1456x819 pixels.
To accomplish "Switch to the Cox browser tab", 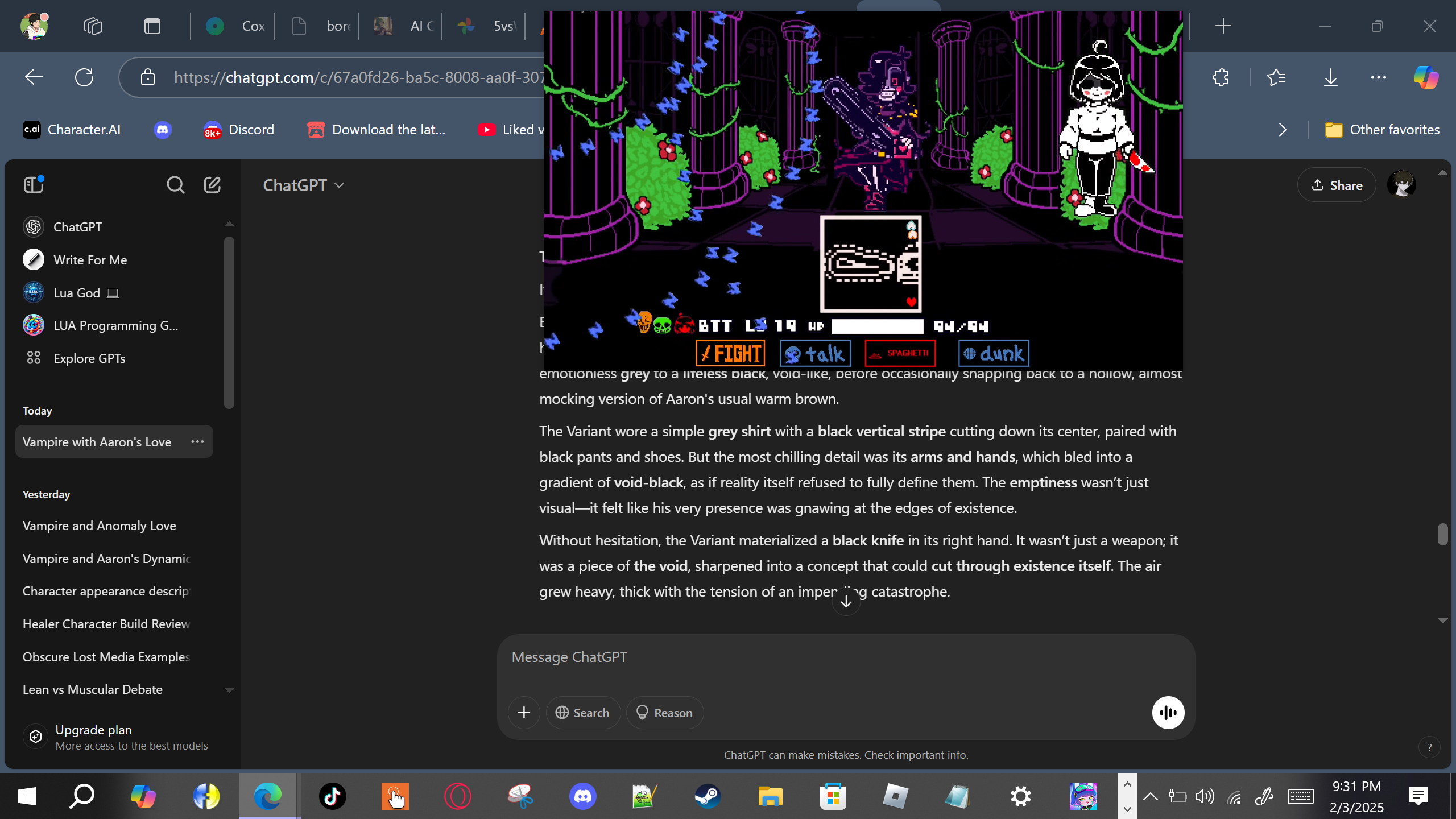I will click(x=234, y=26).
